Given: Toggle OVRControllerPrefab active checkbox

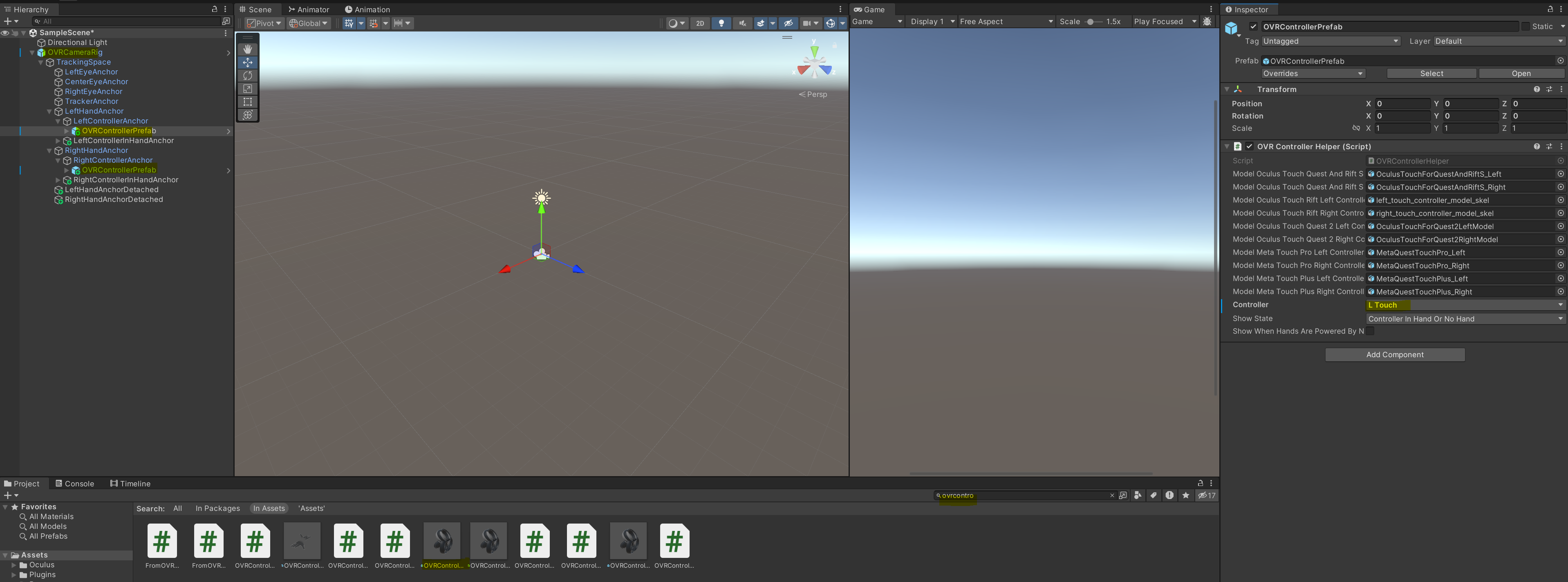Looking at the screenshot, I should [1253, 26].
